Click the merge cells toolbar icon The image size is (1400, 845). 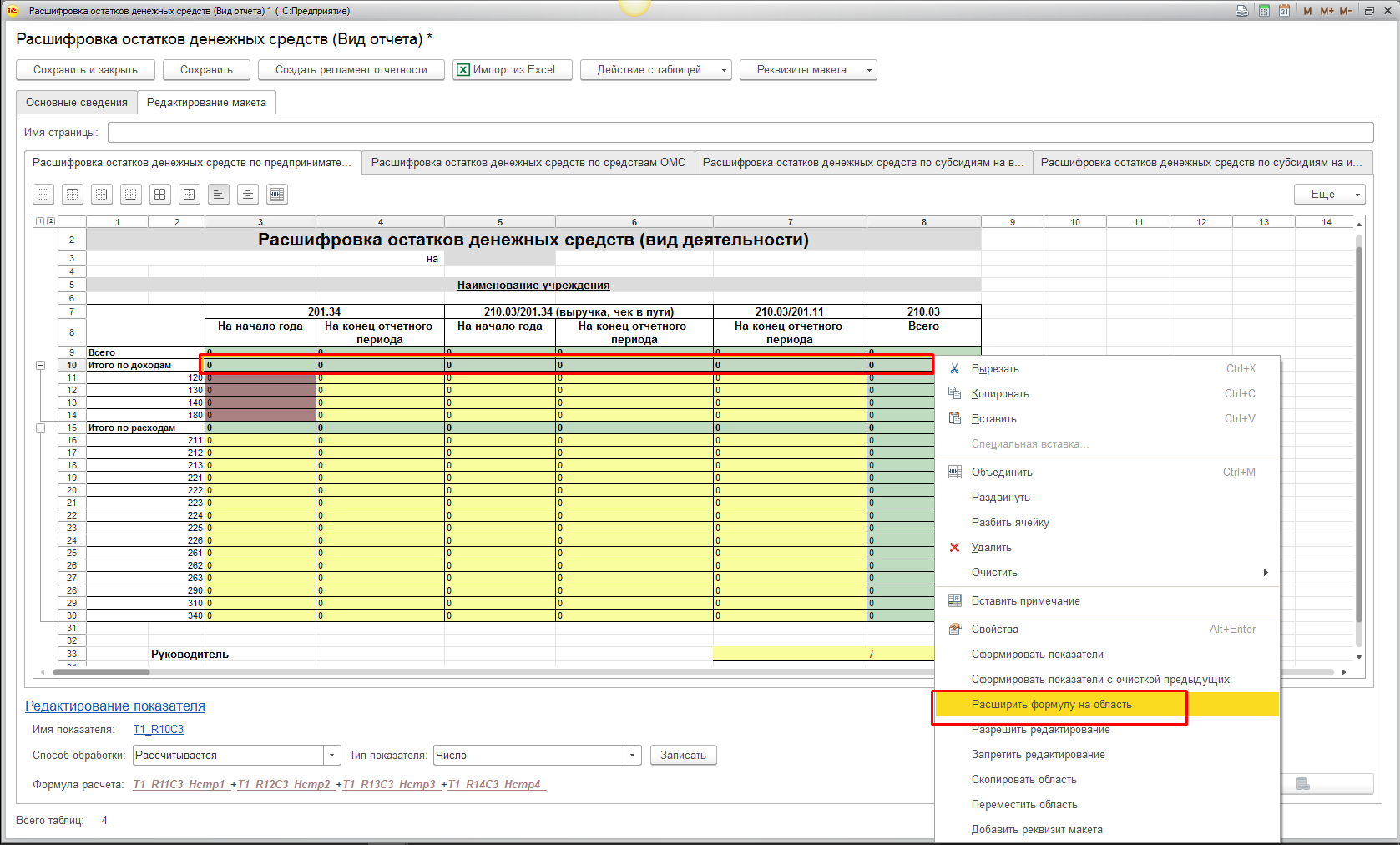[277, 195]
